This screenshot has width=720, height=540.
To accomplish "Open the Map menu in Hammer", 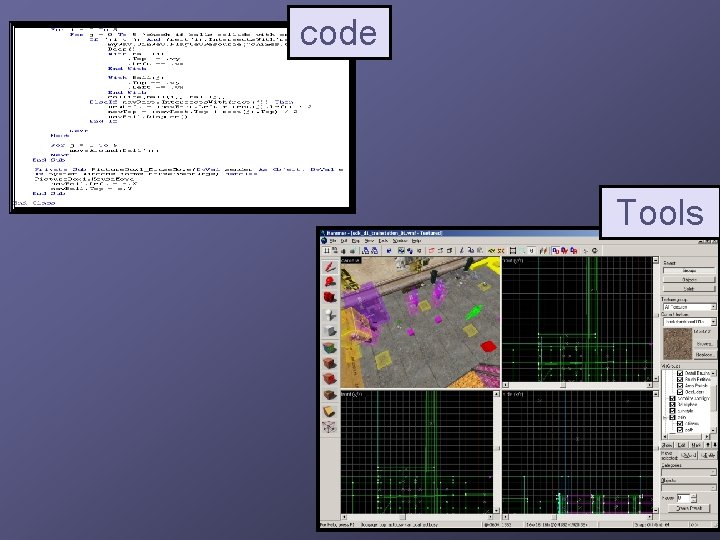I will coord(356,241).
